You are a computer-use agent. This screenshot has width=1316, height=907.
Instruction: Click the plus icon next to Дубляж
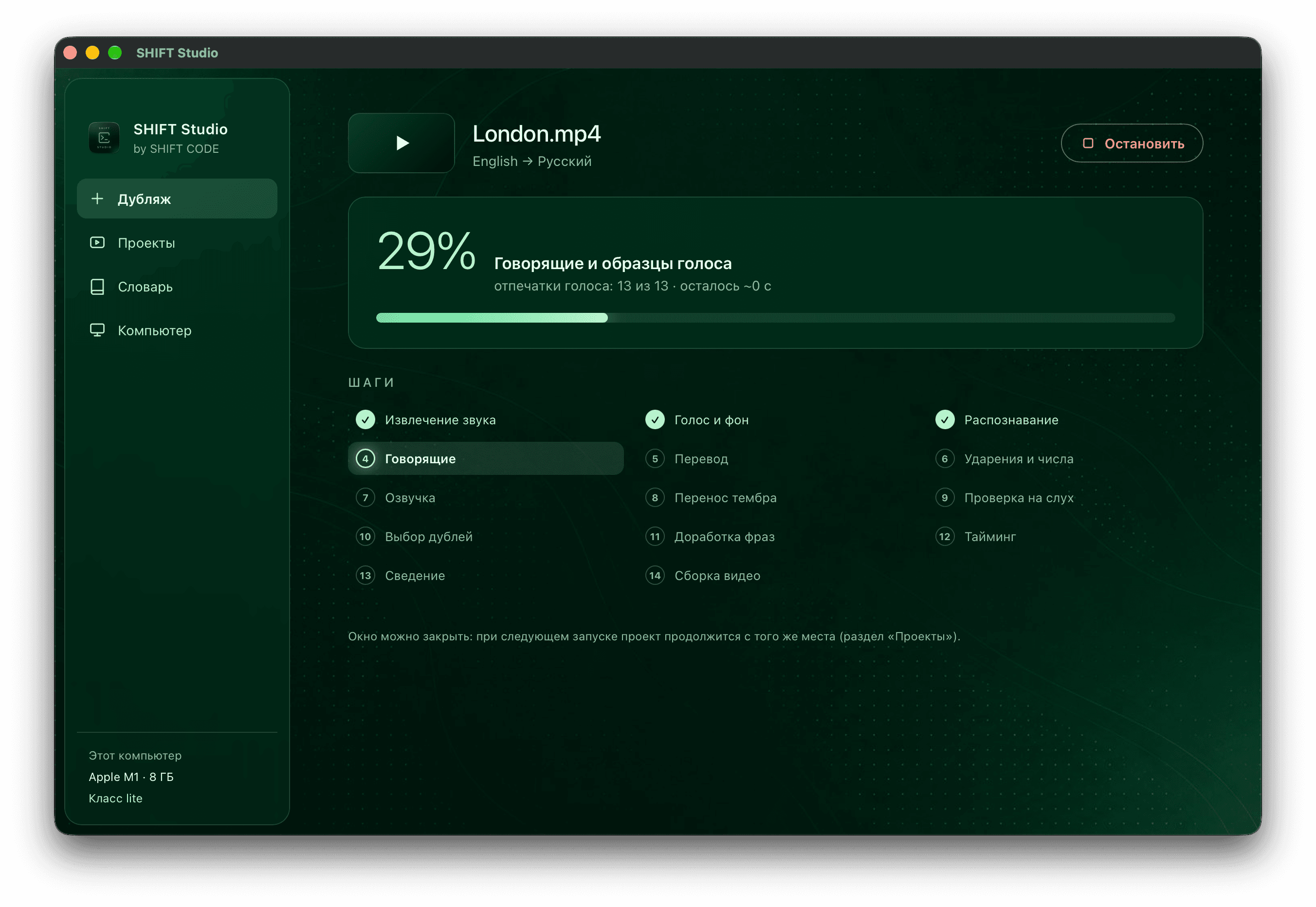point(97,199)
